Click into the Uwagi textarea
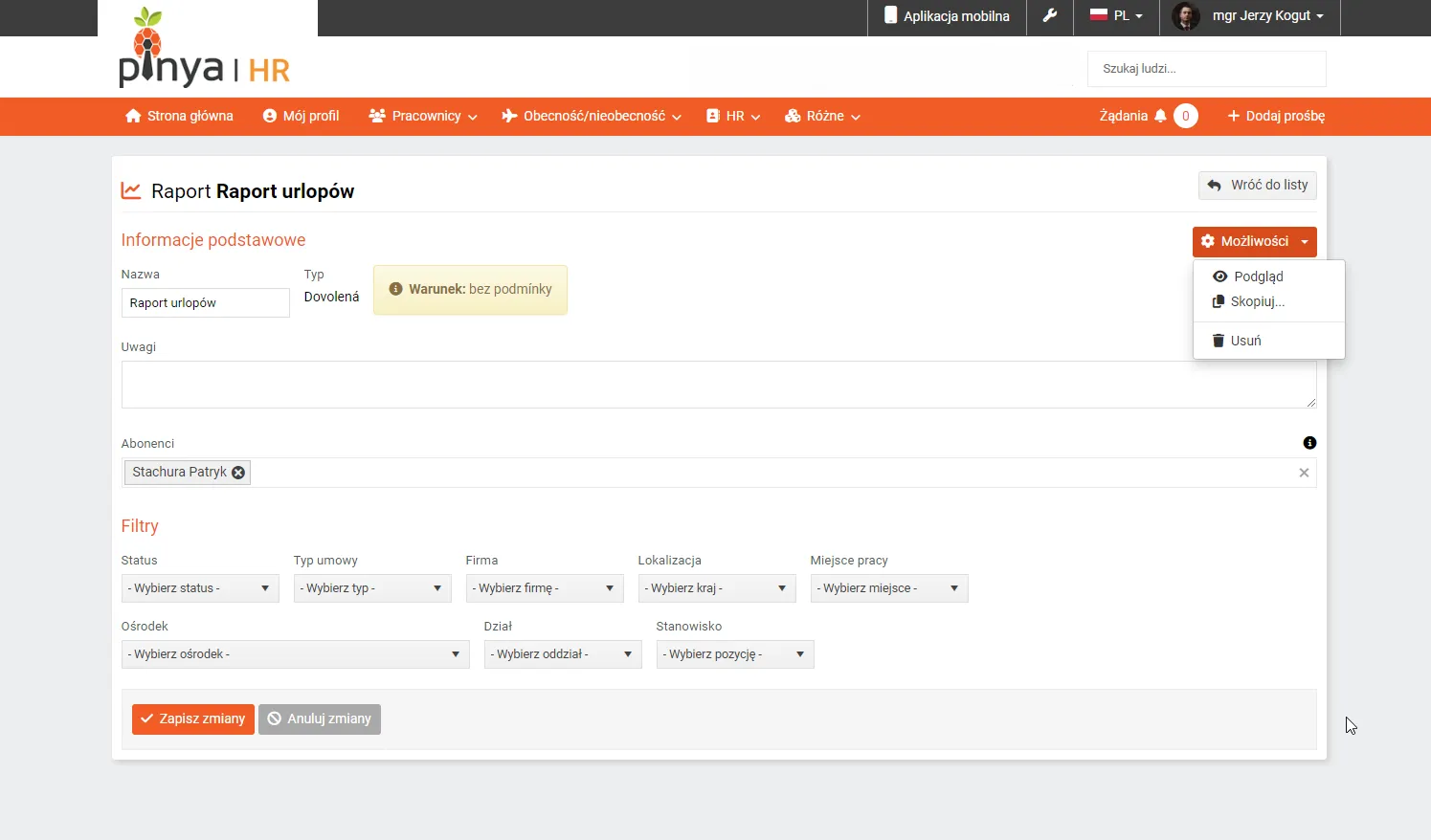 [719, 385]
